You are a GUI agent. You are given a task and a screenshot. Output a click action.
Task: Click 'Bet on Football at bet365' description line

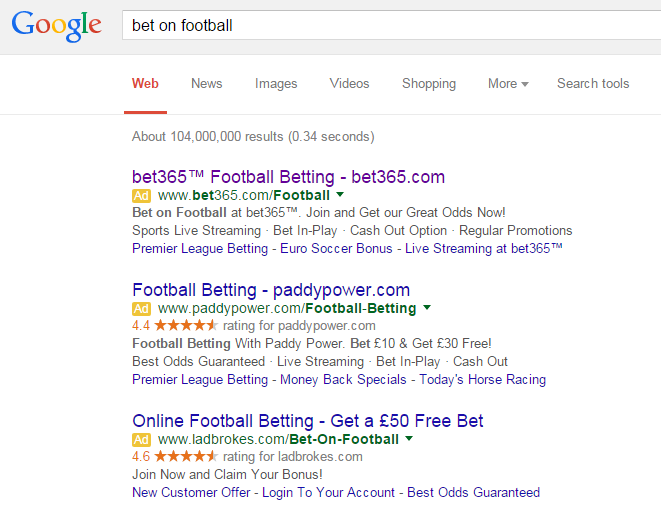click(x=319, y=213)
